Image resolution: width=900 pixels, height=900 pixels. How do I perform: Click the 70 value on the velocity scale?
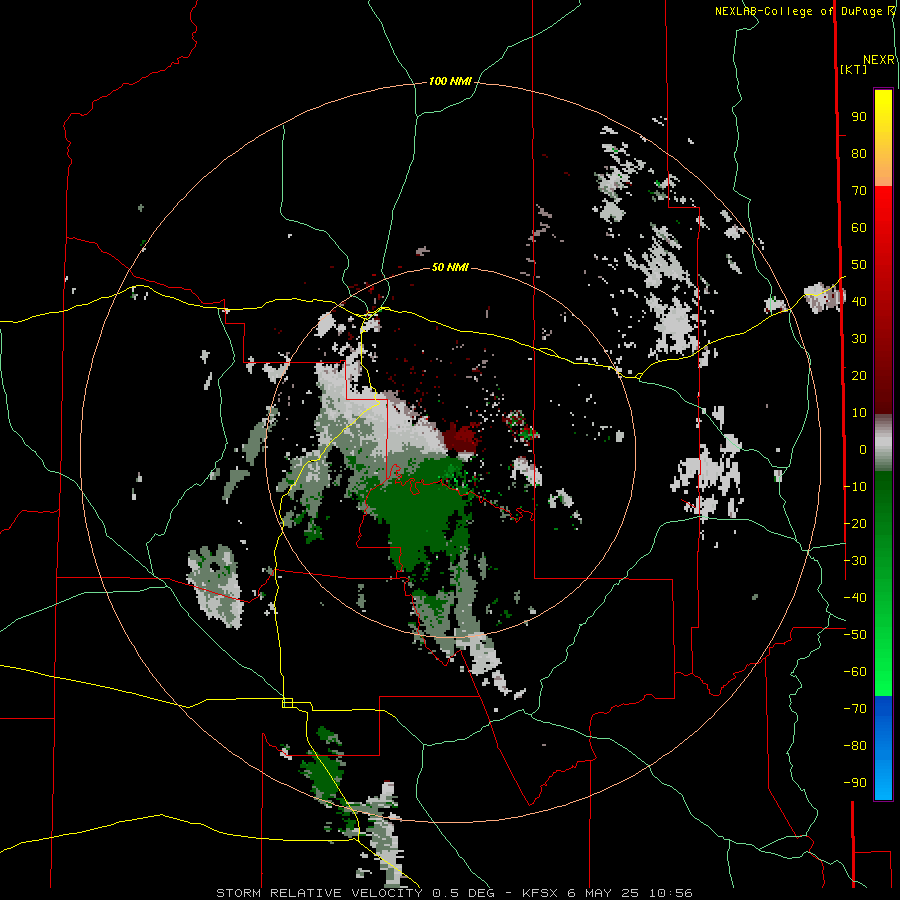click(859, 191)
